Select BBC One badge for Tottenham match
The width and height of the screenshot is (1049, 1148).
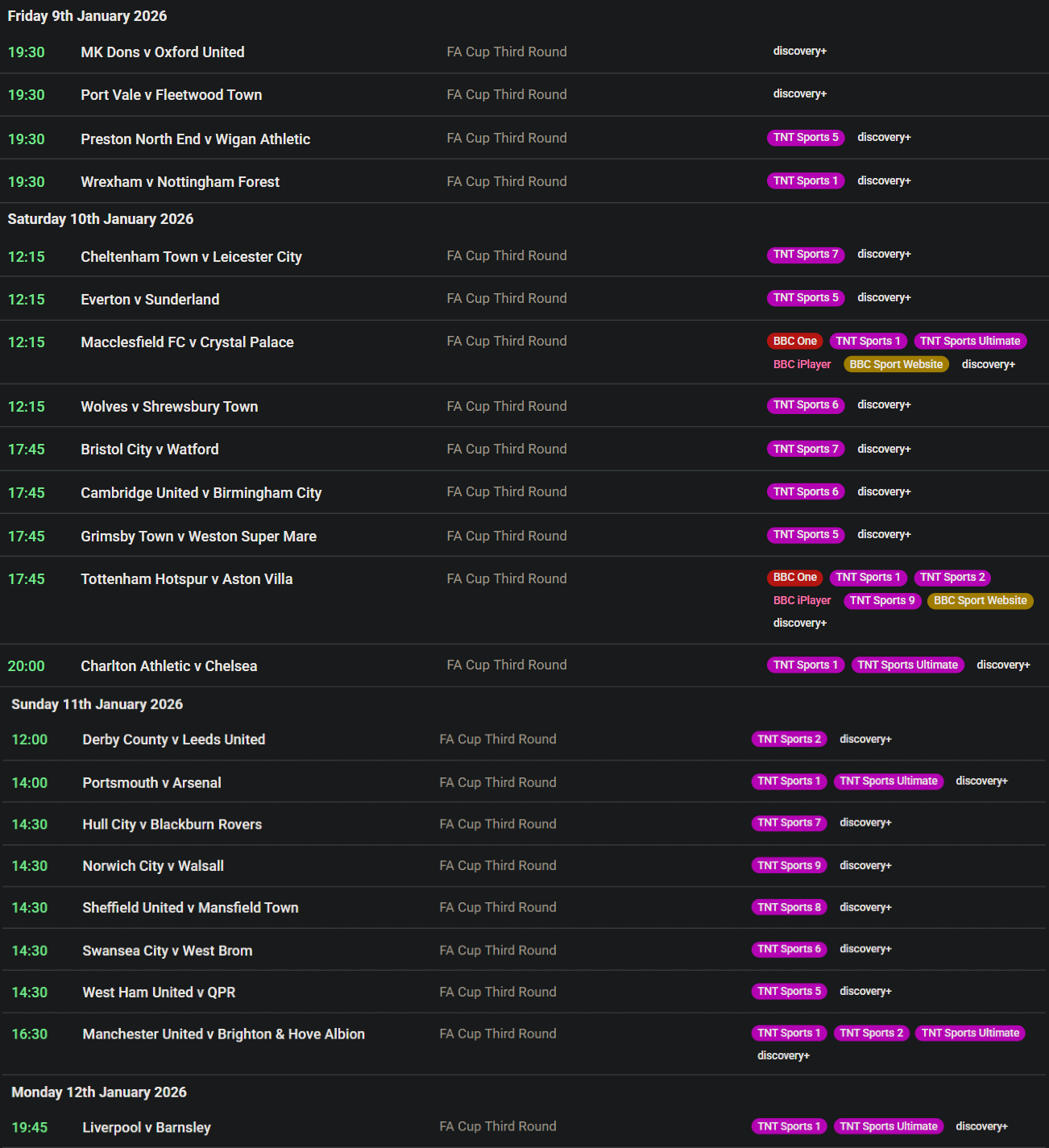tap(795, 578)
